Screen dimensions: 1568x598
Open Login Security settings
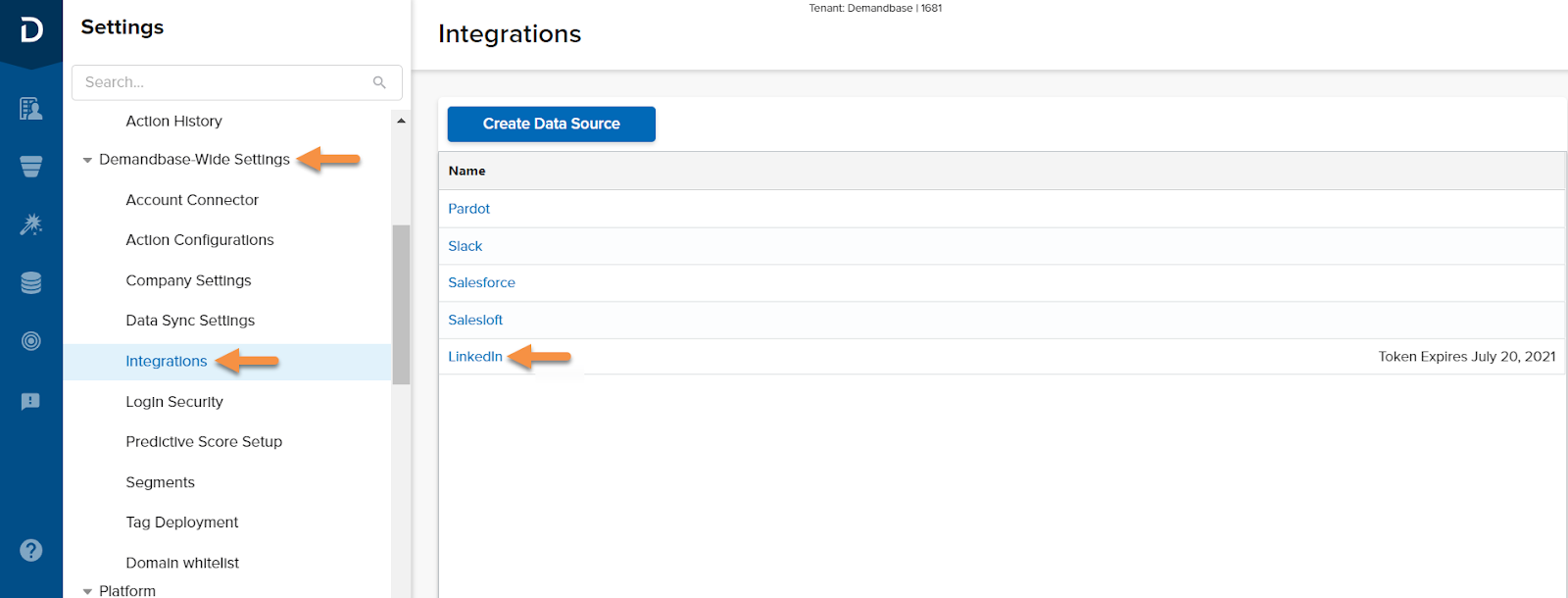point(174,402)
